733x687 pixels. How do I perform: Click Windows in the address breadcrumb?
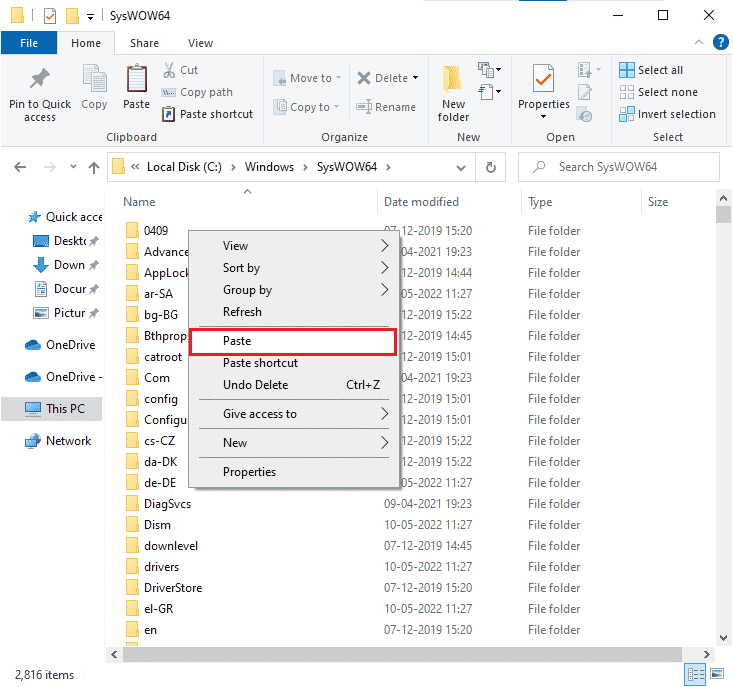click(269, 167)
